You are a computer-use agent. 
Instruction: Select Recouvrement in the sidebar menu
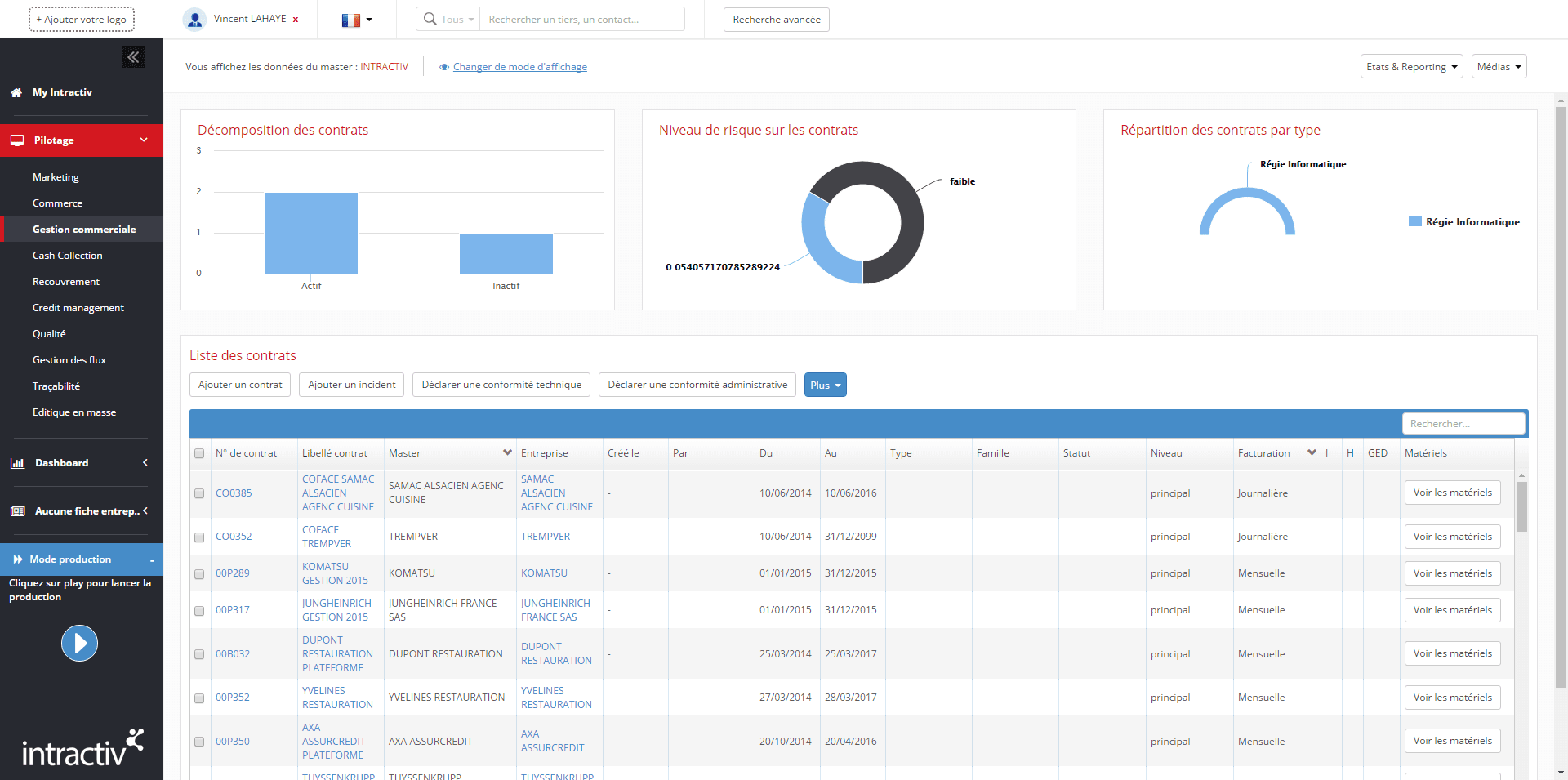pyautogui.click(x=66, y=282)
